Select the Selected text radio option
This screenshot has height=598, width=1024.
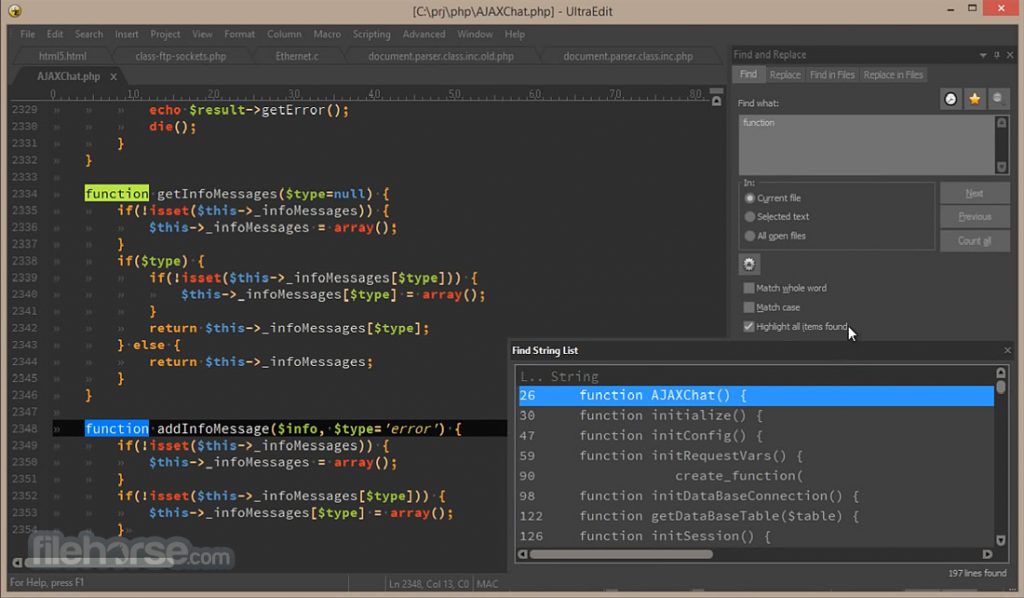749,216
